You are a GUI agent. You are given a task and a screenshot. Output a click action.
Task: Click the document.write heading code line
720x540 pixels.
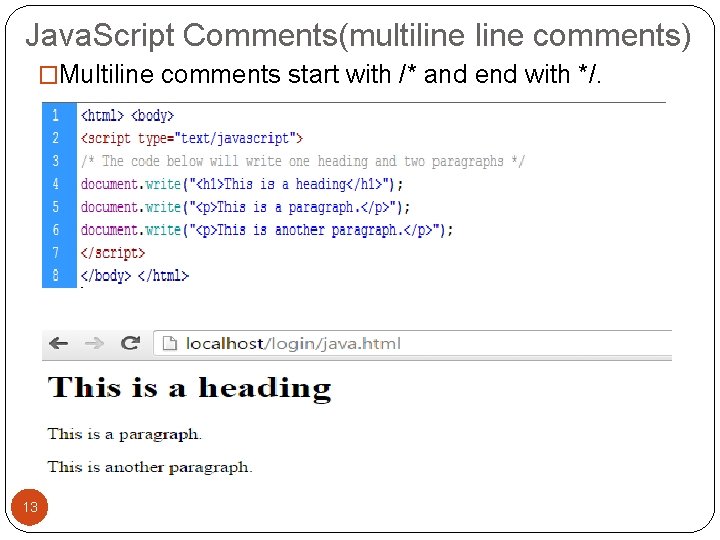(x=242, y=184)
